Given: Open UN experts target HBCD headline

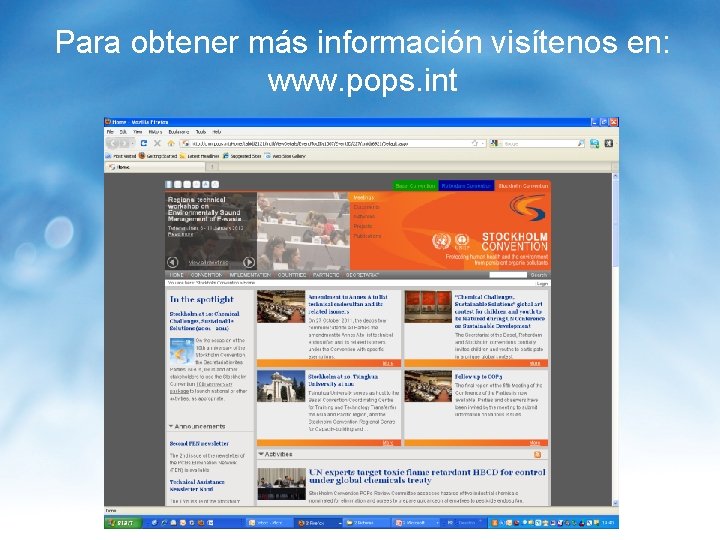Looking at the screenshot, I should 427,476.
